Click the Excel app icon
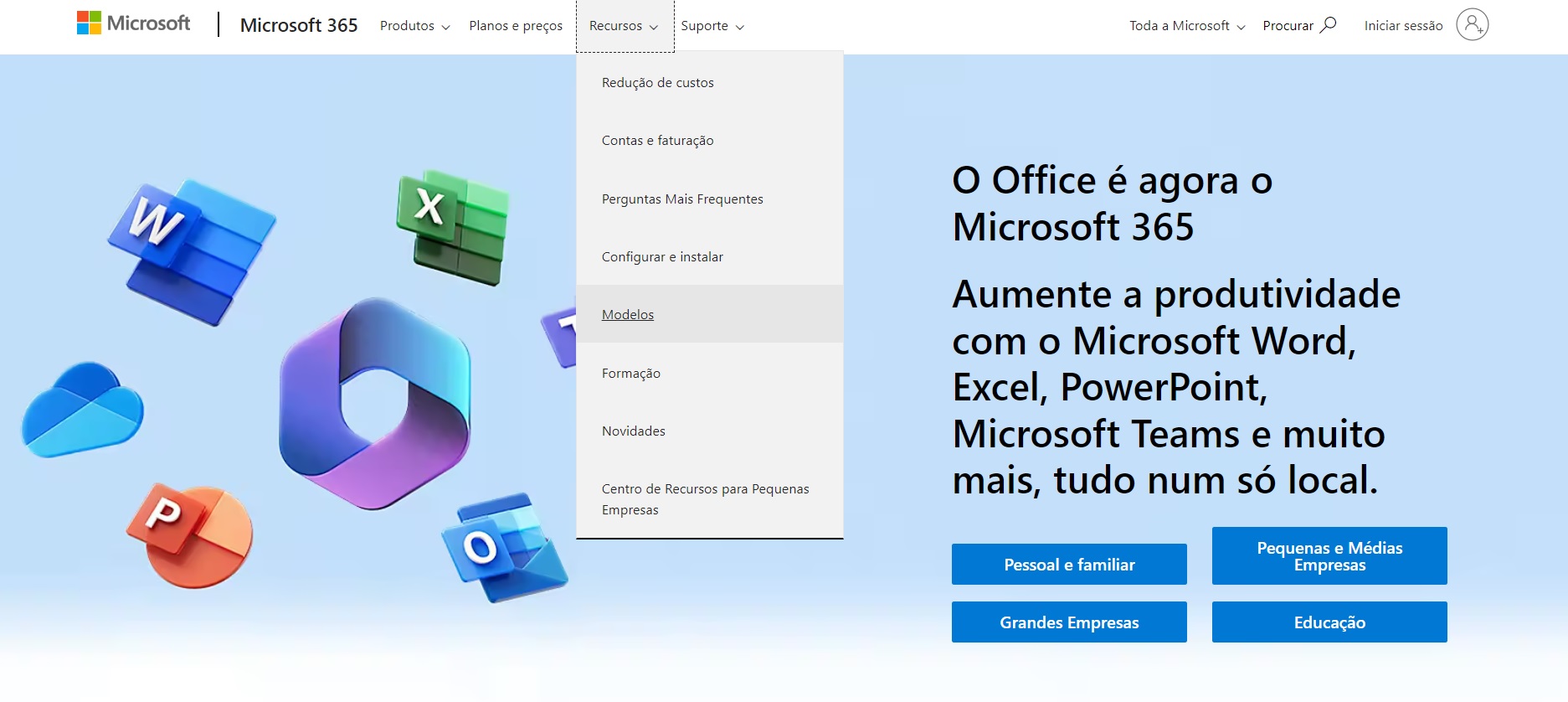 453,227
